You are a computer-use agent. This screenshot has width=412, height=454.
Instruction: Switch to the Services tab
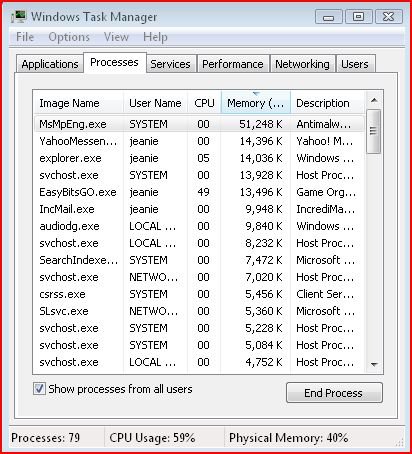(x=170, y=64)
